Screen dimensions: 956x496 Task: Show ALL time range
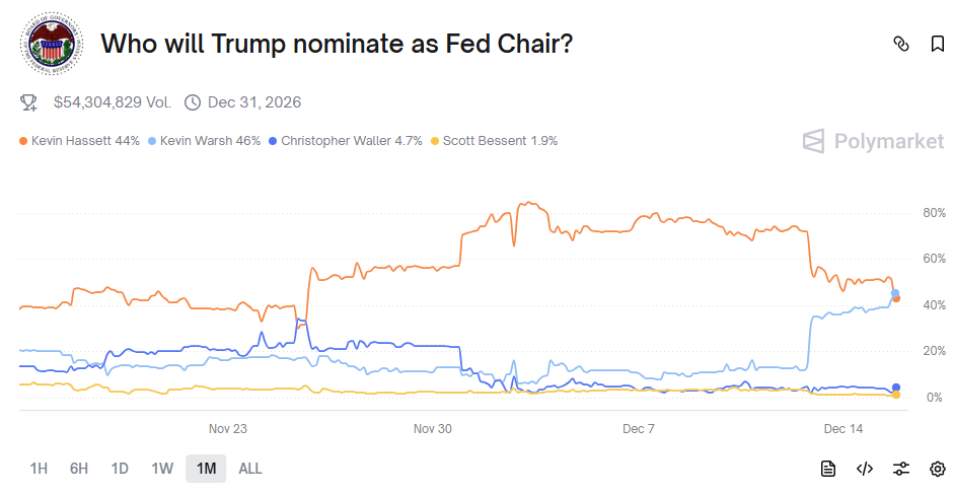click(250, 468)
